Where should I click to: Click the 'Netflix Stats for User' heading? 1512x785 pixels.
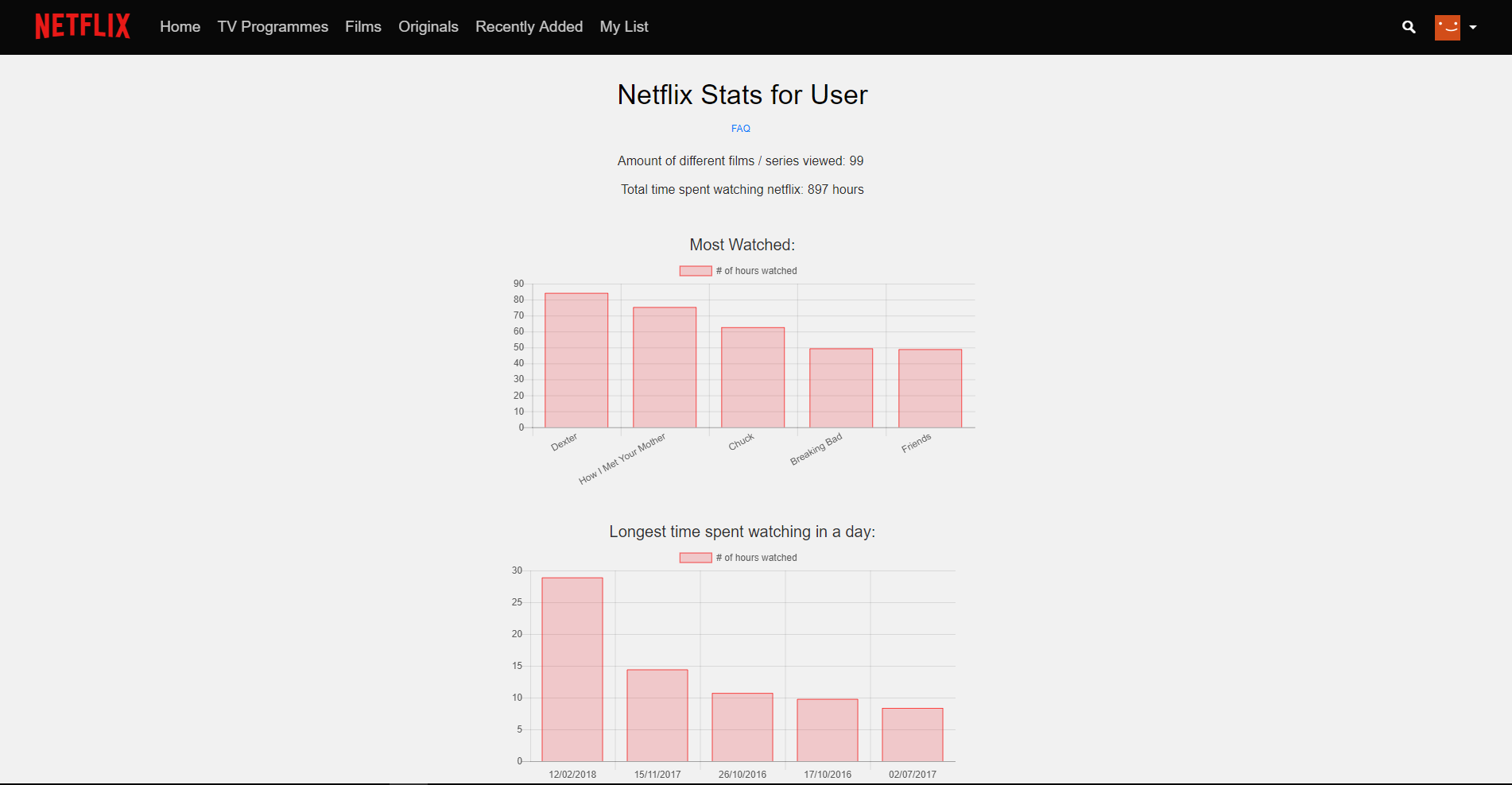[742, 95]
